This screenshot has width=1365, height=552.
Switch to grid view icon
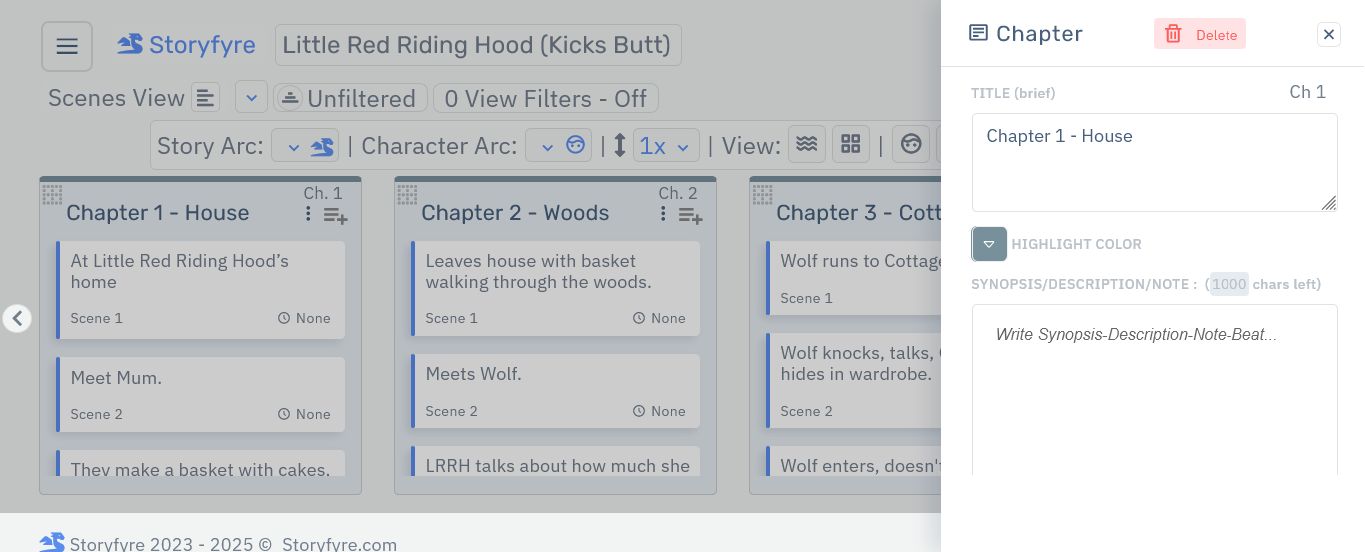[x=851, y=145]
